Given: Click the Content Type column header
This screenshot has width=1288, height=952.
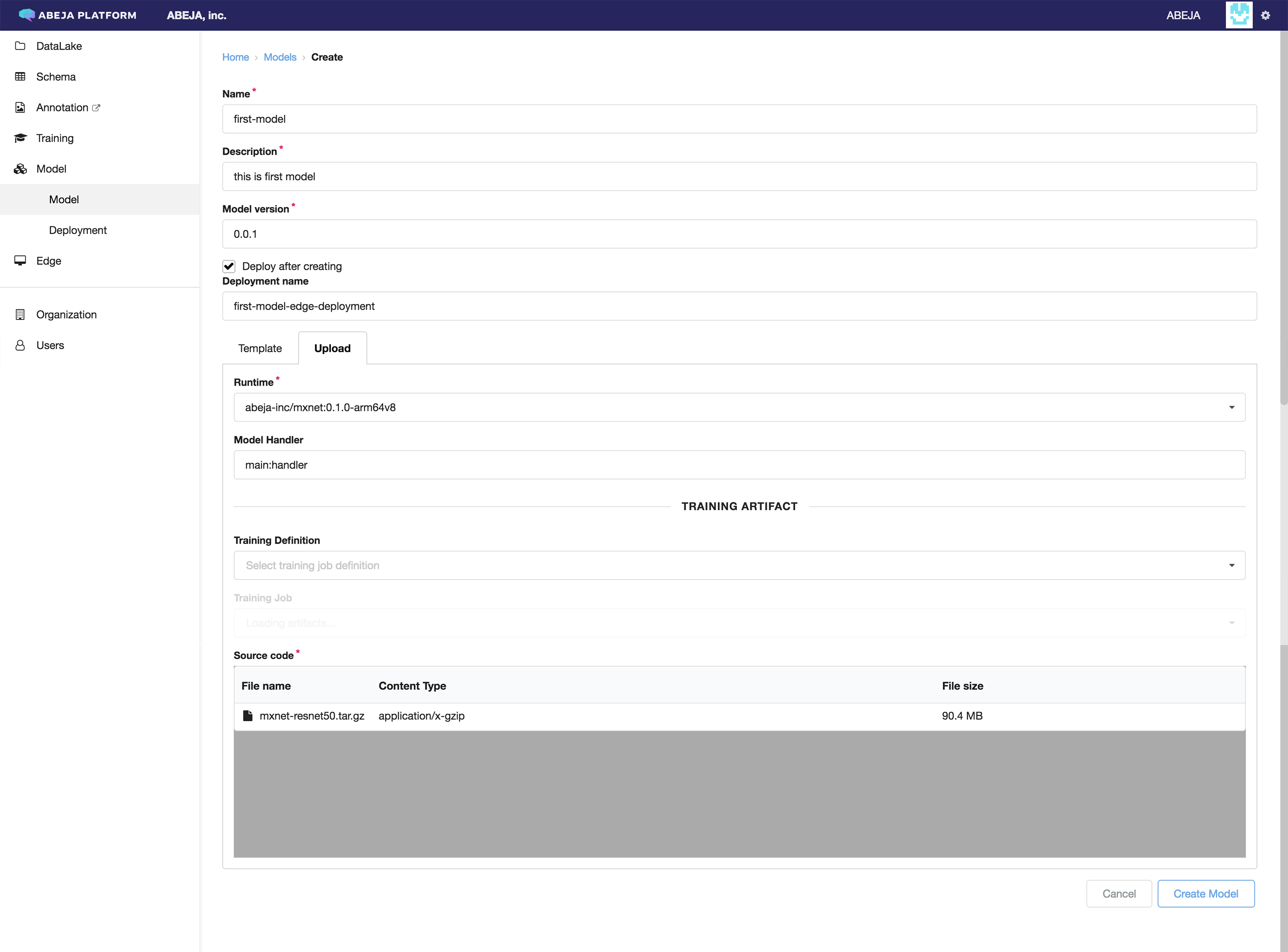Looking at the screenshot, I should pyautogui.click(x=412, y=686).
